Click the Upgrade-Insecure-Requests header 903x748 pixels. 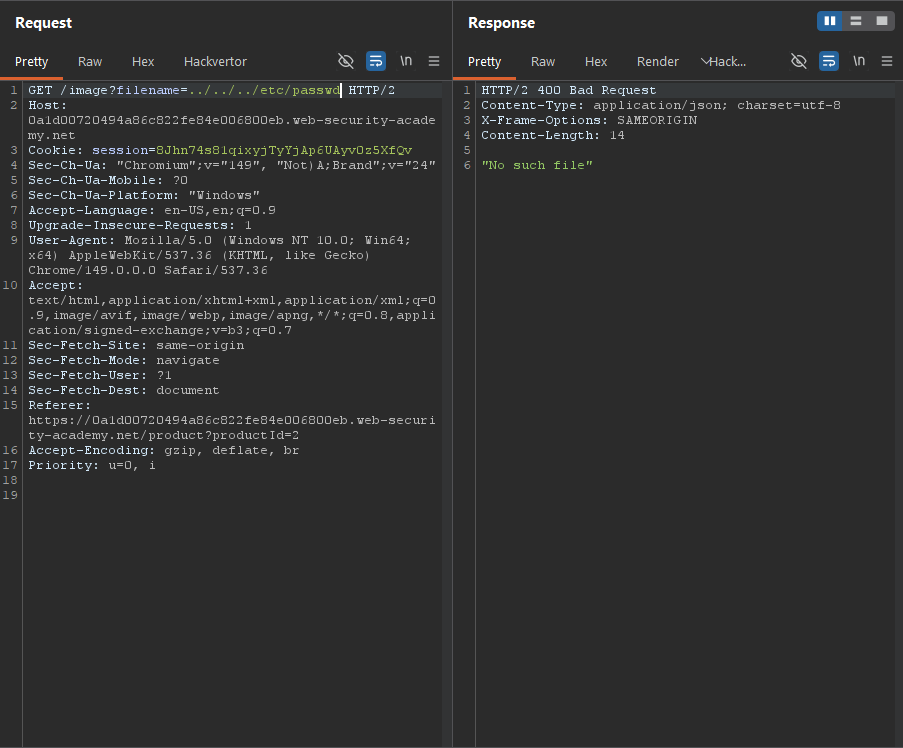140,225
